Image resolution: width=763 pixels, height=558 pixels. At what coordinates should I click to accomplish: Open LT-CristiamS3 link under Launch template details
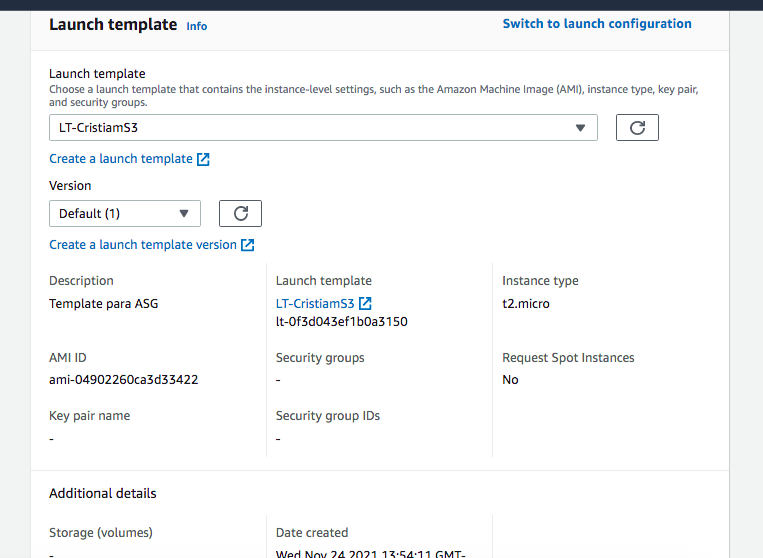click(315, 304)
